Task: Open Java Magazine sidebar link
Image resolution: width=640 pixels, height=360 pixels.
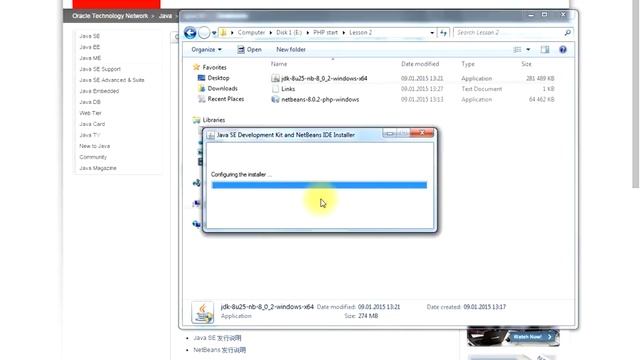Action: point(98,169)
